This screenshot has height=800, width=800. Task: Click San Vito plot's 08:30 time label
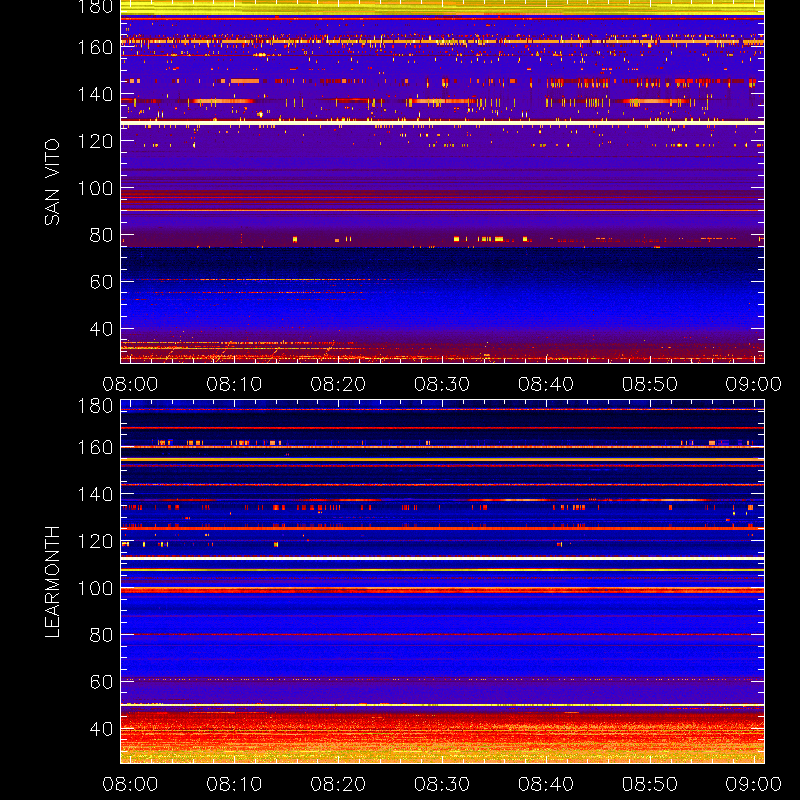click(x=442, y=384)
